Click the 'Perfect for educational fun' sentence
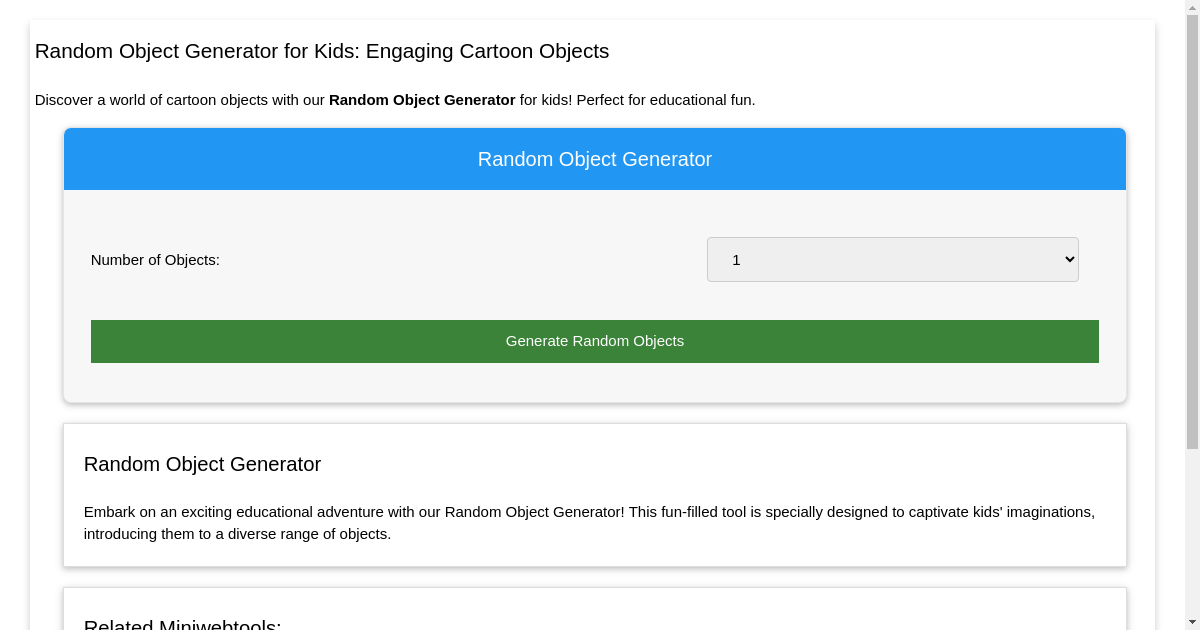Screen dimensions: 1200x630 tap(666, 100)
